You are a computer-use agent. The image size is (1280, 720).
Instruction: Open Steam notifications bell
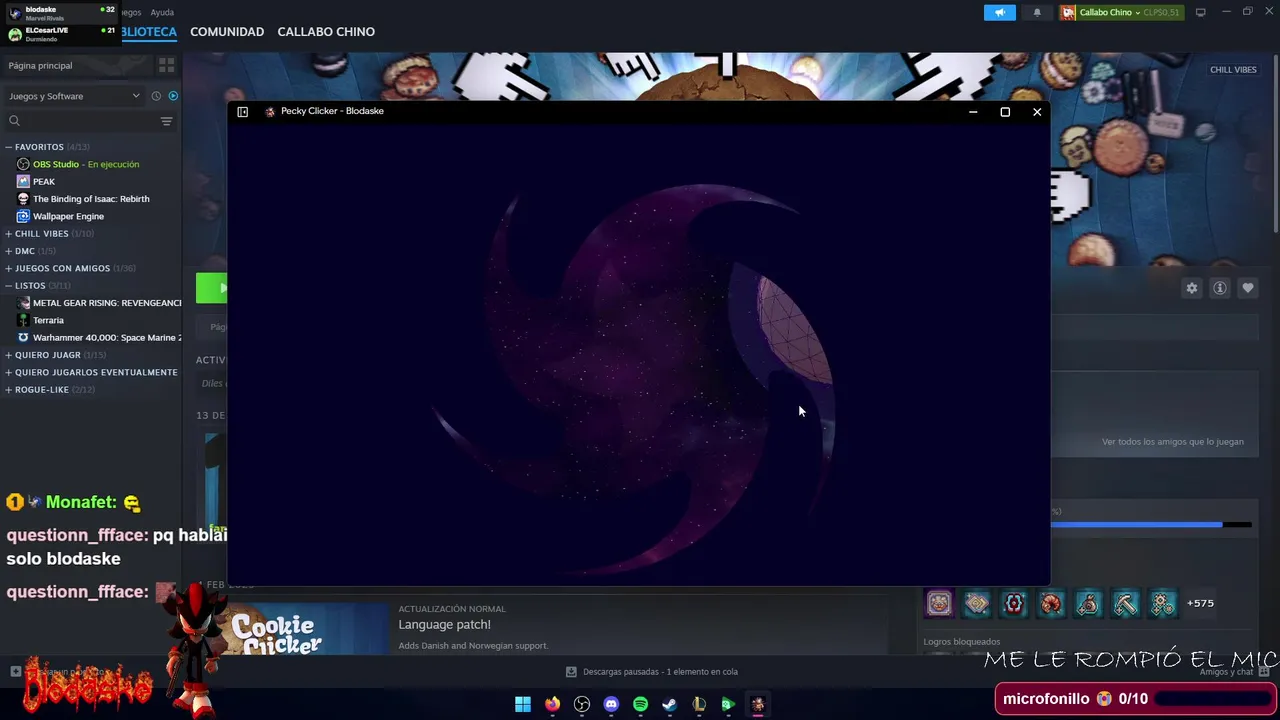tap(1037, 12)
